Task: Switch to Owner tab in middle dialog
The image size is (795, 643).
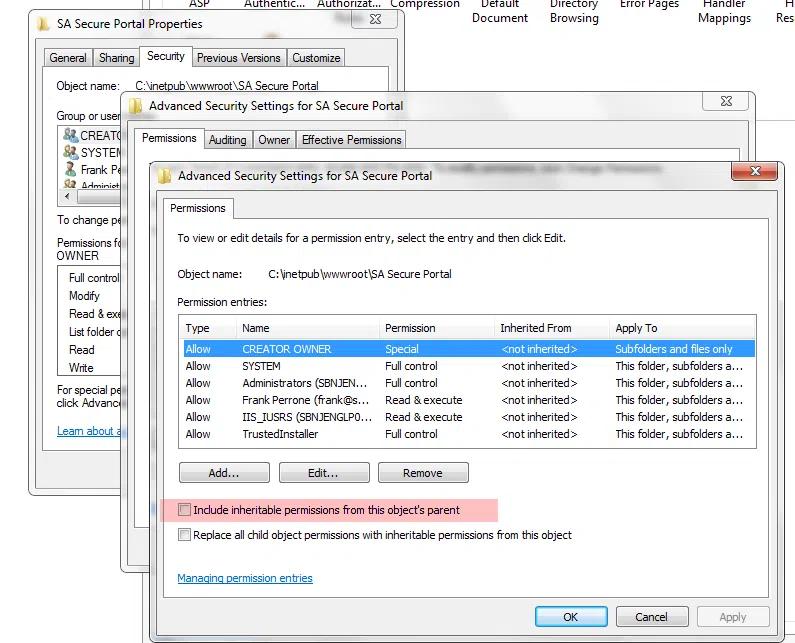Action: [x=274, y=139]
